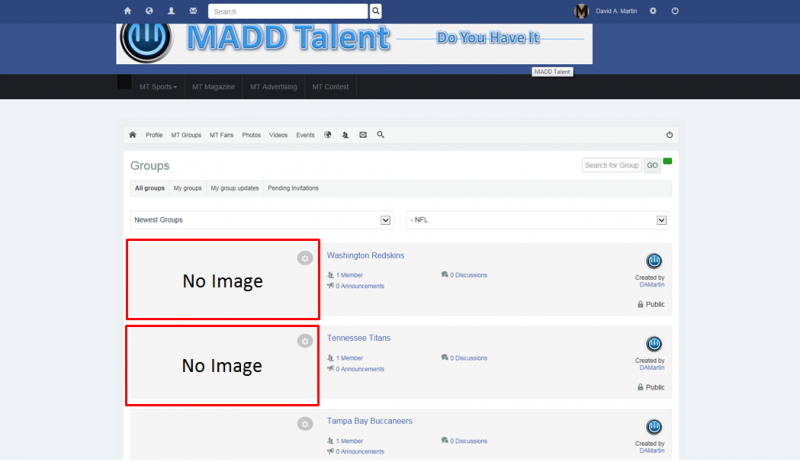View Tennessee Titans 1 Member link
Image resolution: width=800 pixels, height=462 pixels.
pos(349,358)
